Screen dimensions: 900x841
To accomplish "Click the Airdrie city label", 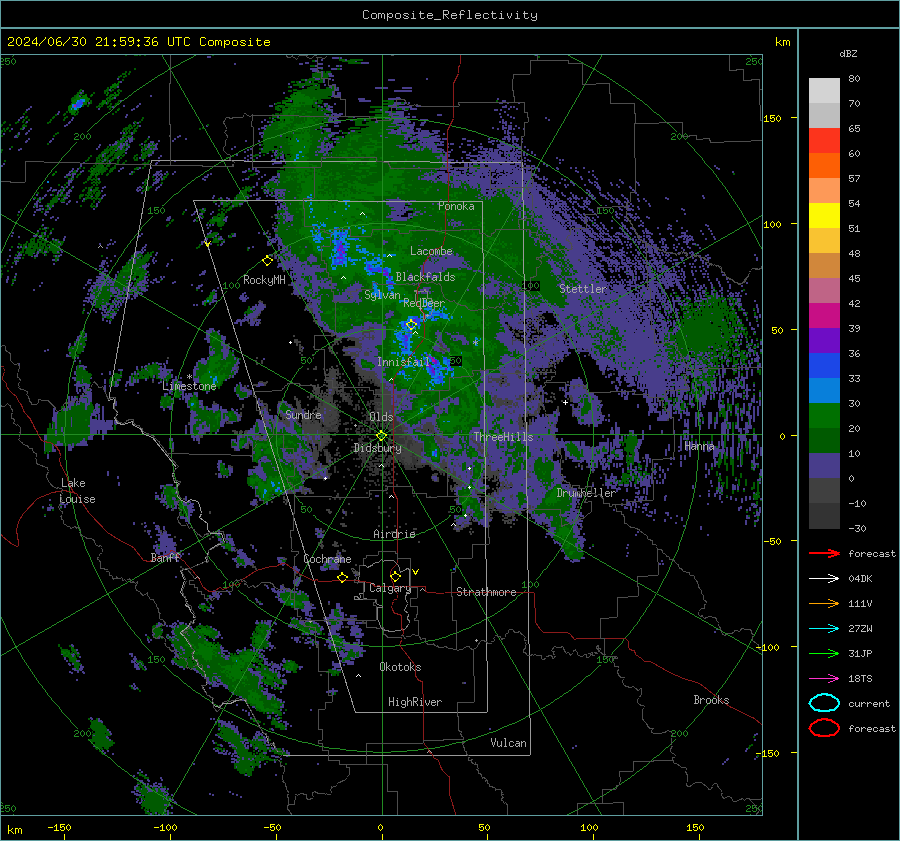I will [x=394, y=534].
